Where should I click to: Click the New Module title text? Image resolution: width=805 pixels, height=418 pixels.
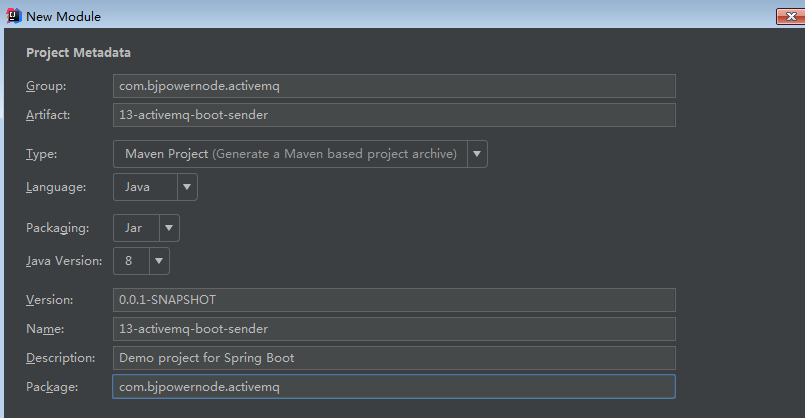click(x=63, y=16)
